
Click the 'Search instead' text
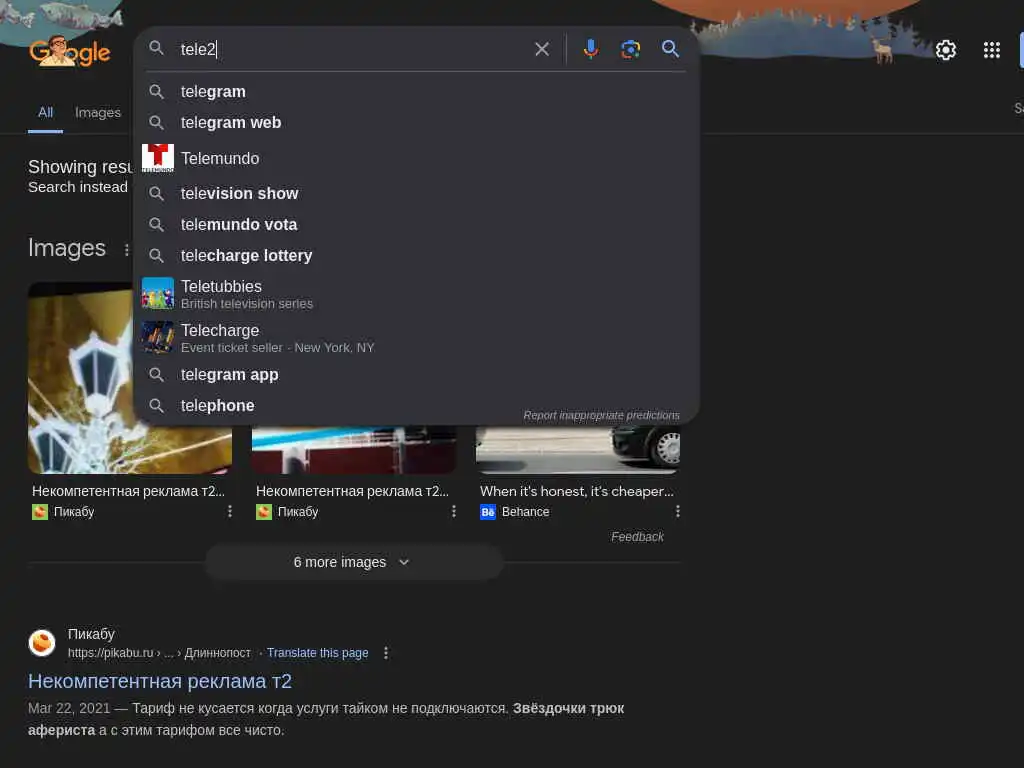78,187
